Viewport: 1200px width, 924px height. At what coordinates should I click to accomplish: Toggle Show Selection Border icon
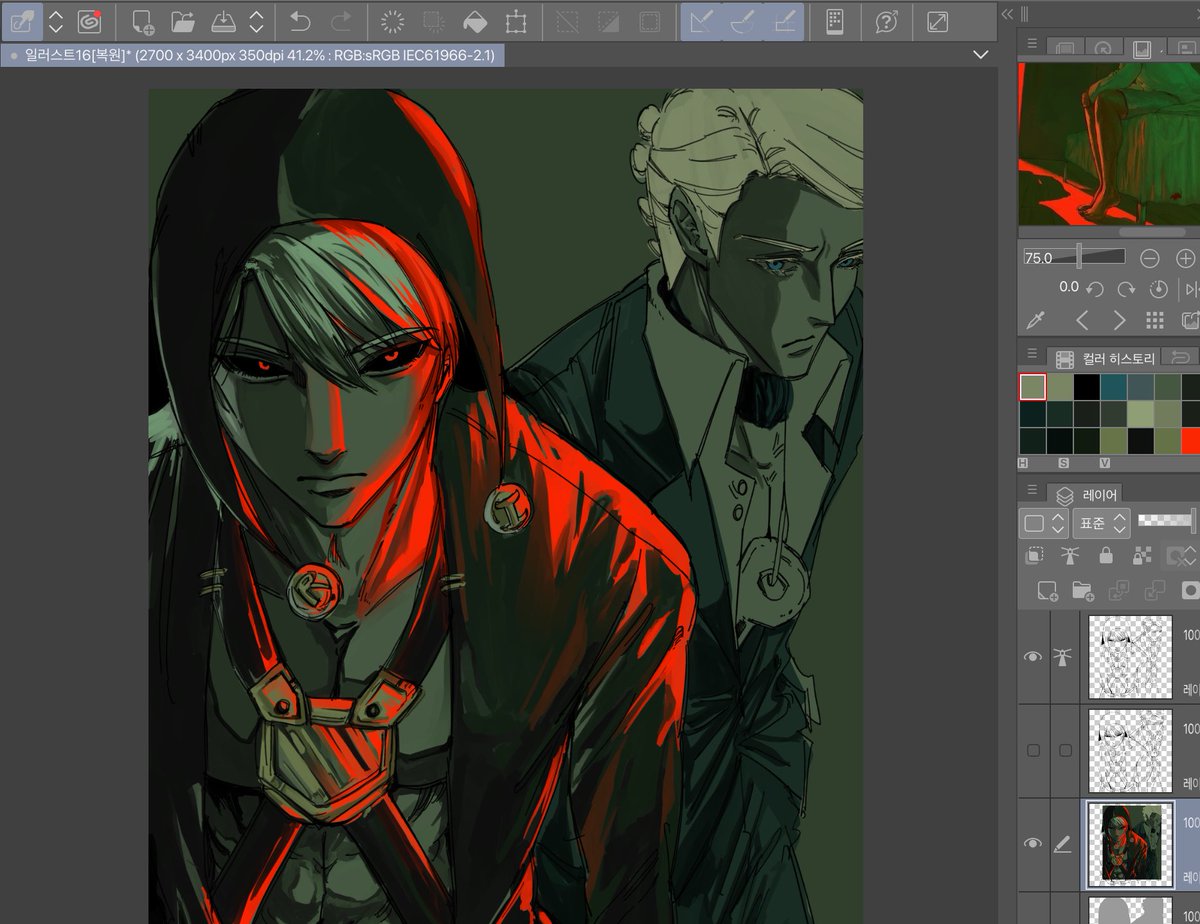pos(649,21)
